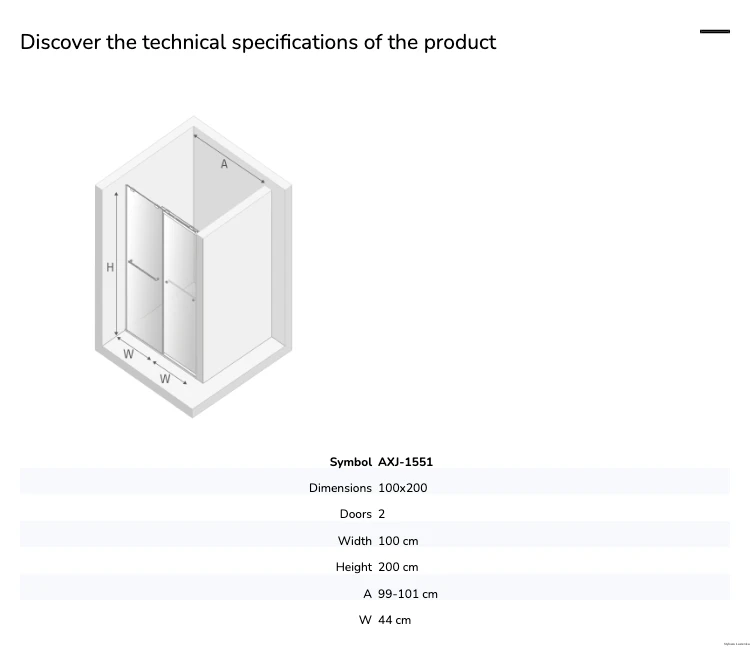Select the Symbol value AXJ-1551
This screenshot has height=647, width=750.
(x=405, y=462)
